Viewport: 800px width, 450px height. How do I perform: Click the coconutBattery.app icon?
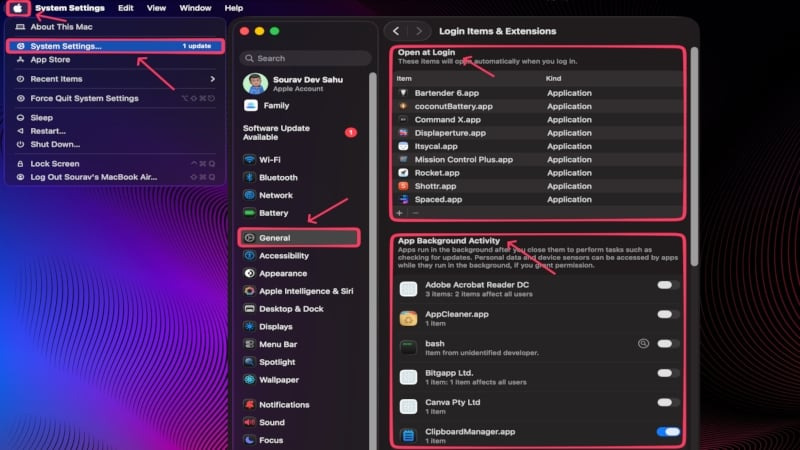point(403,106)
